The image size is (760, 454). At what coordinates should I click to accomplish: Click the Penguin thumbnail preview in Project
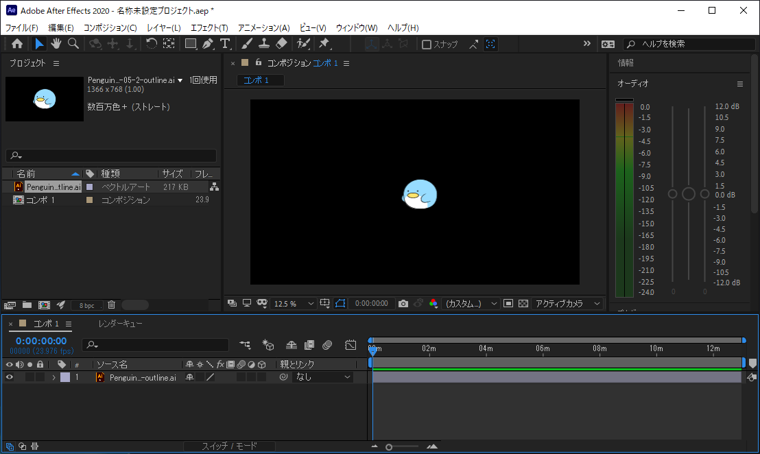pyautogui.click(x=45, y=99)
